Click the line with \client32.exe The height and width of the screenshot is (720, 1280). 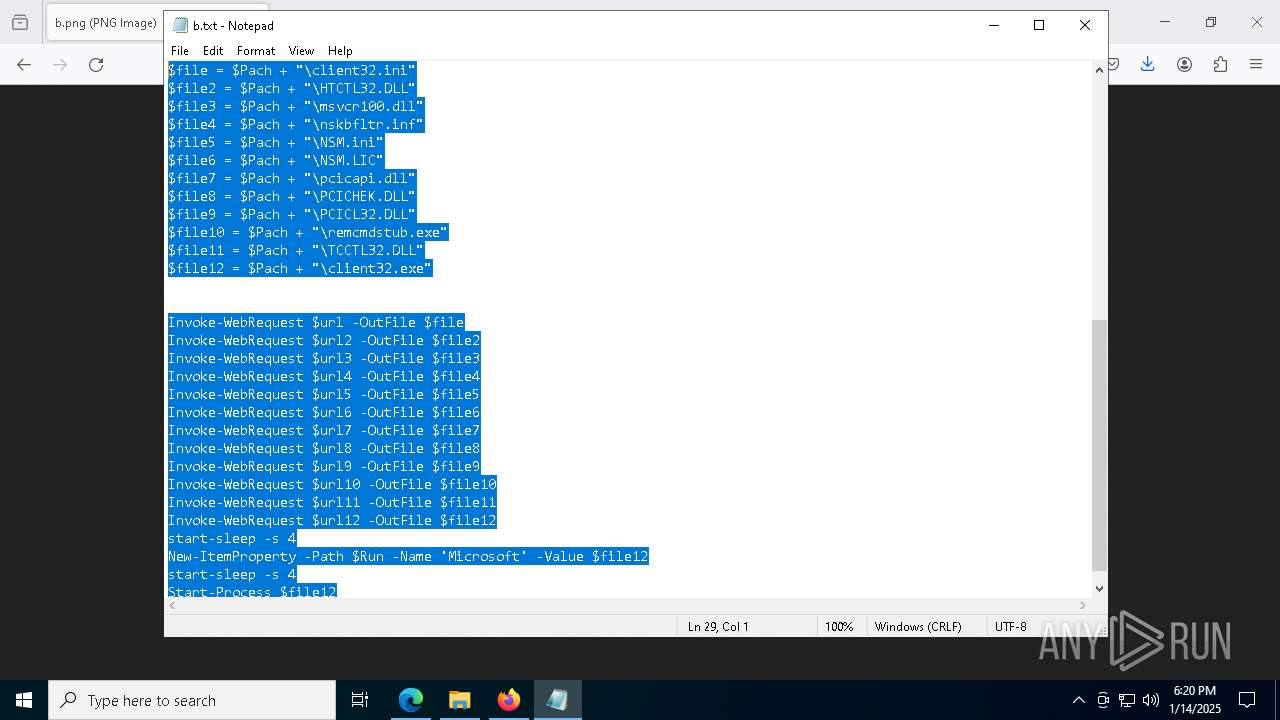[x=300, y=268]
